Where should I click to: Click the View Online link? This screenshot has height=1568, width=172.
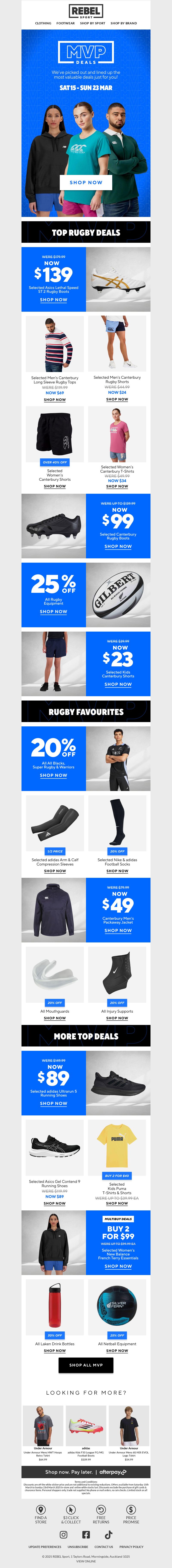coord(86,1561)
